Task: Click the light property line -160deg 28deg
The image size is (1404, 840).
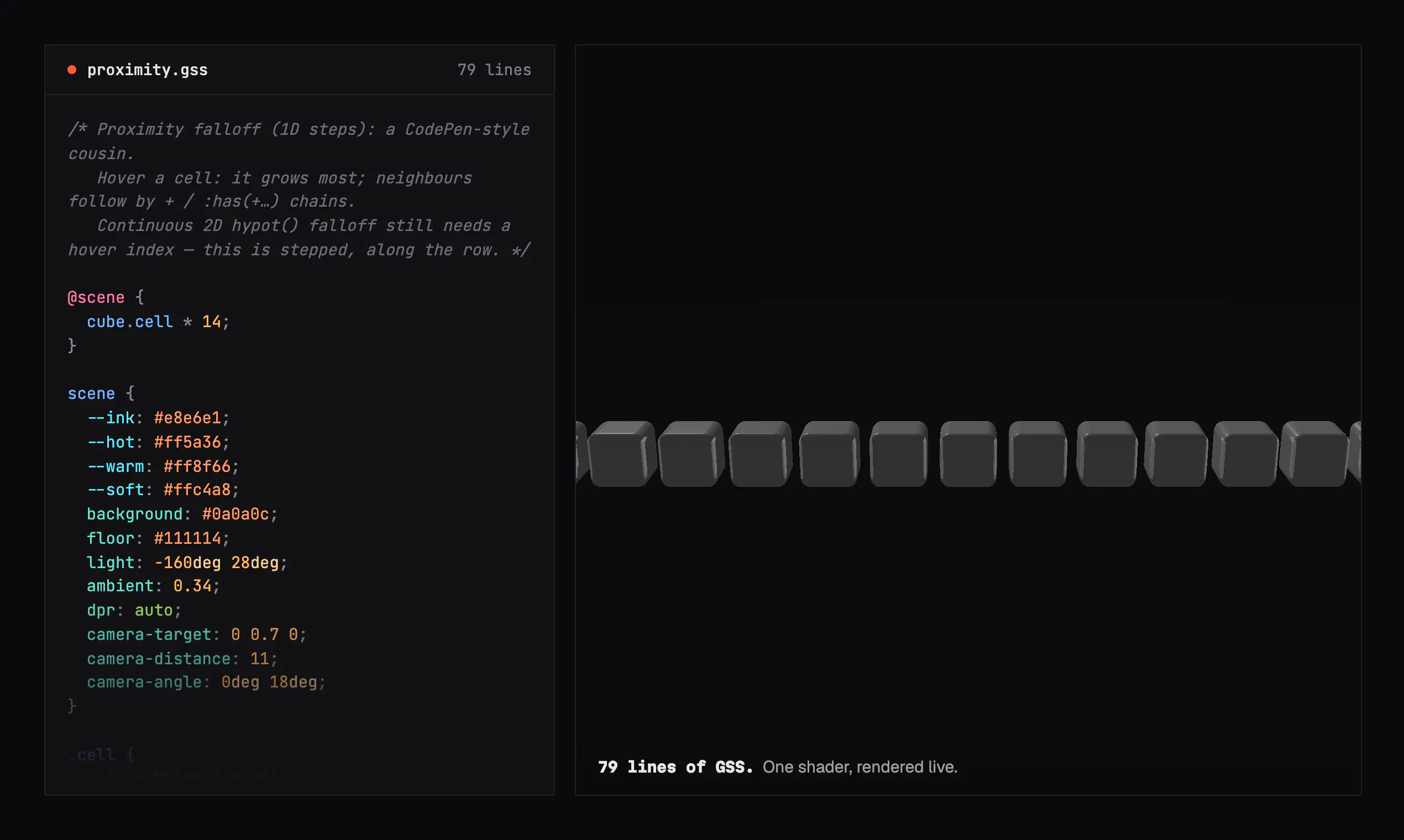Action: (187, 563)
